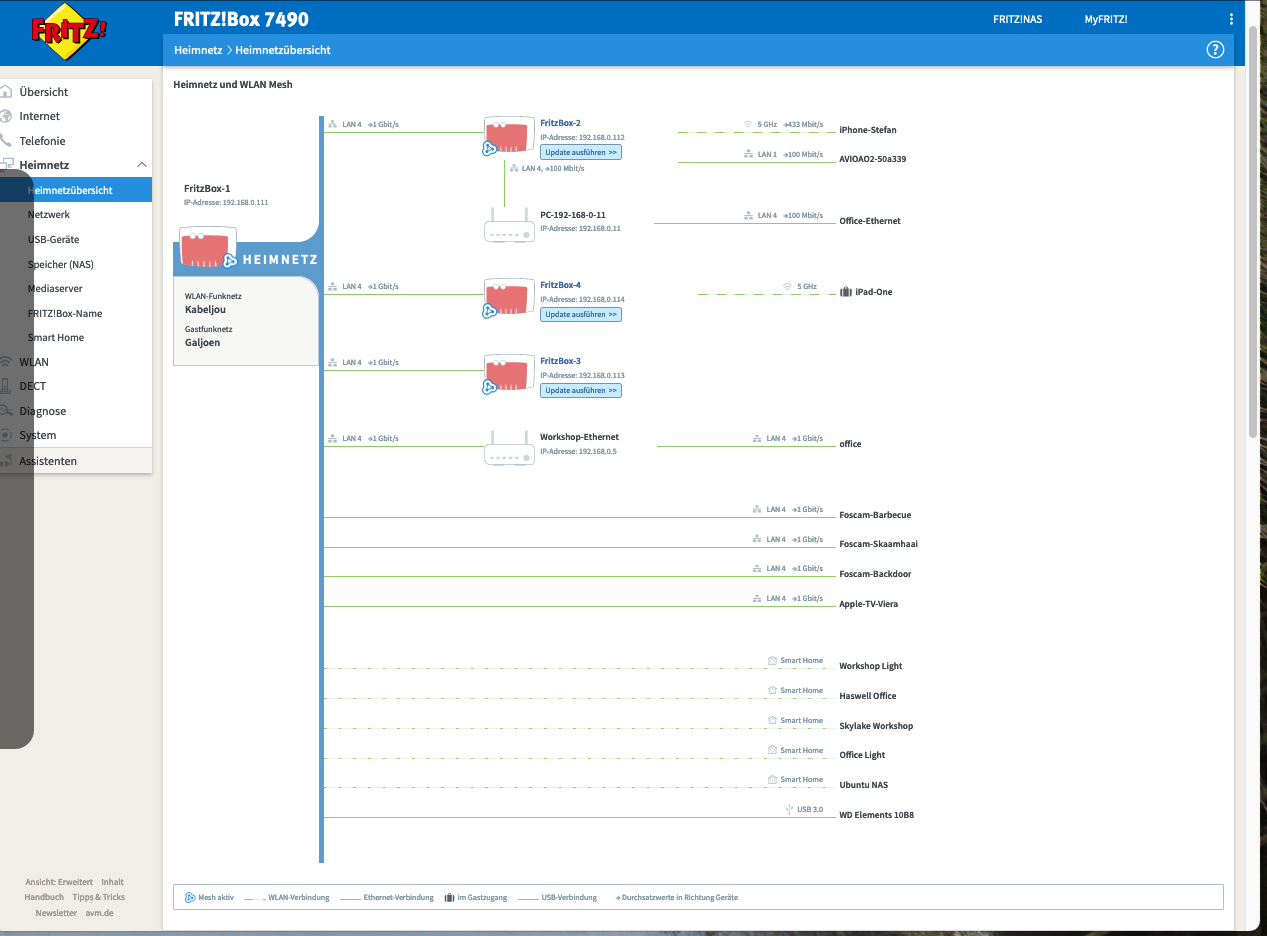The width and height of the screenshot is (1267, 936).
Task: Open FRITZ!NAS link in header
Action: click(1017, 19)
